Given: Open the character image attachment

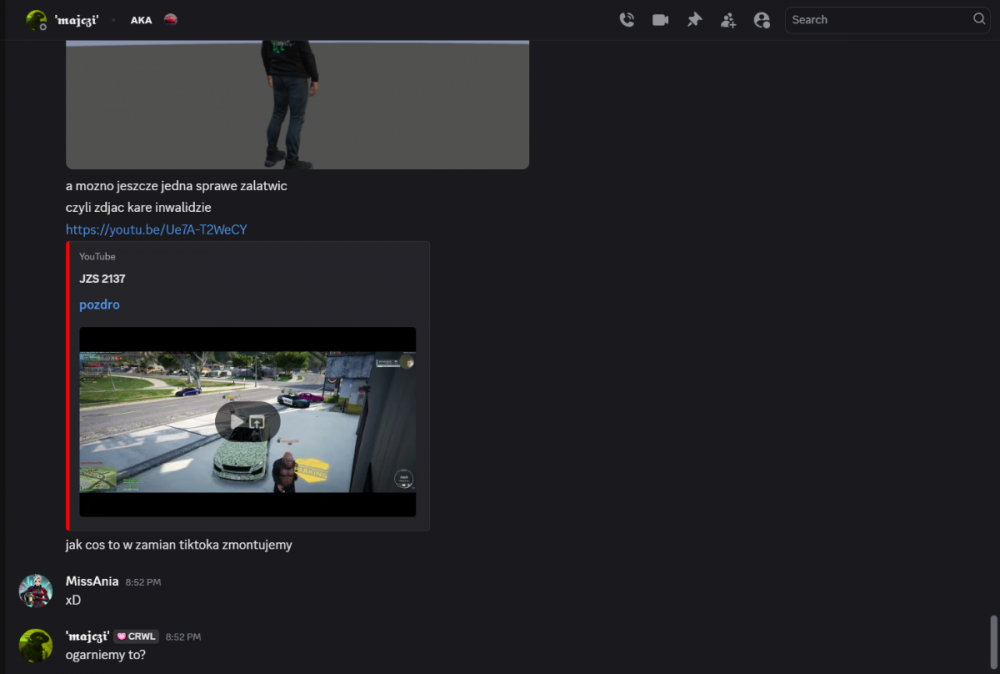Looking at the screenshot, I should tap(297, 105).
